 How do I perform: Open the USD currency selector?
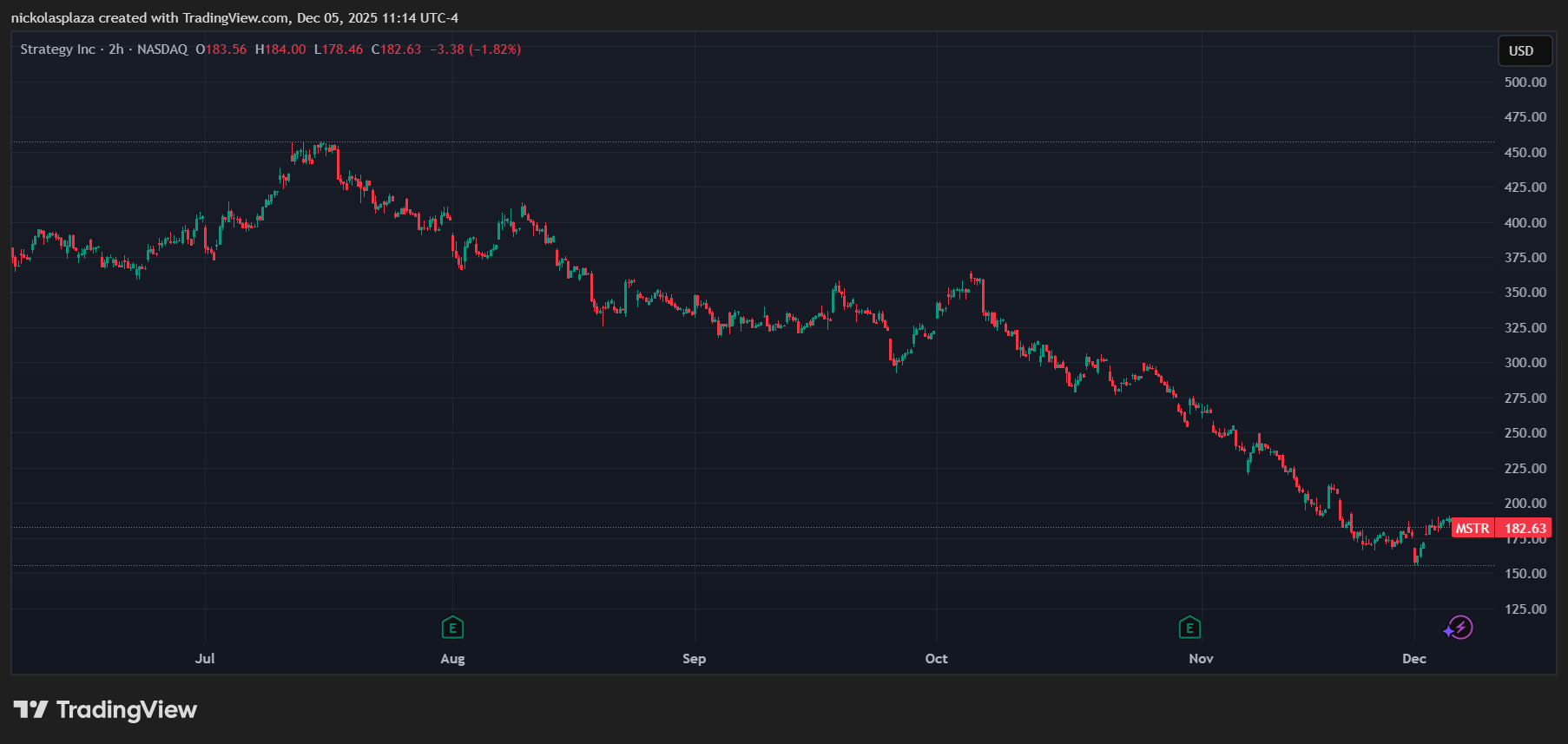point(1524,51)
